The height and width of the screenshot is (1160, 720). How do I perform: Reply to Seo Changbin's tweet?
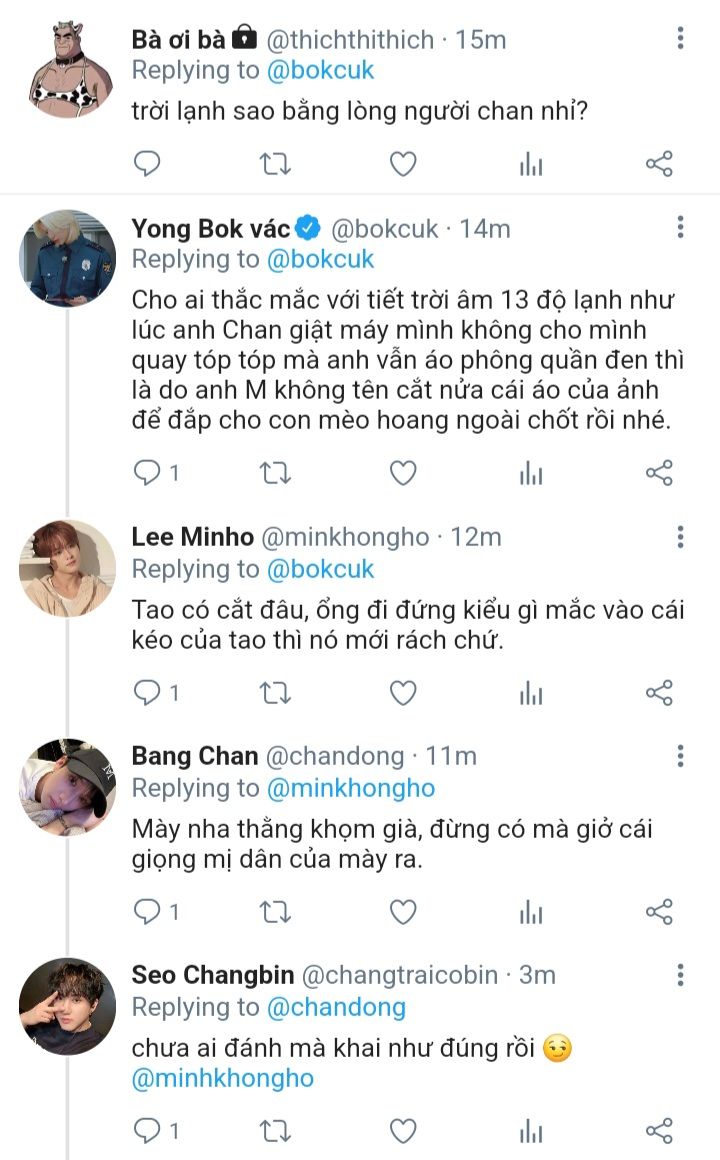[x=147, y=1131]
